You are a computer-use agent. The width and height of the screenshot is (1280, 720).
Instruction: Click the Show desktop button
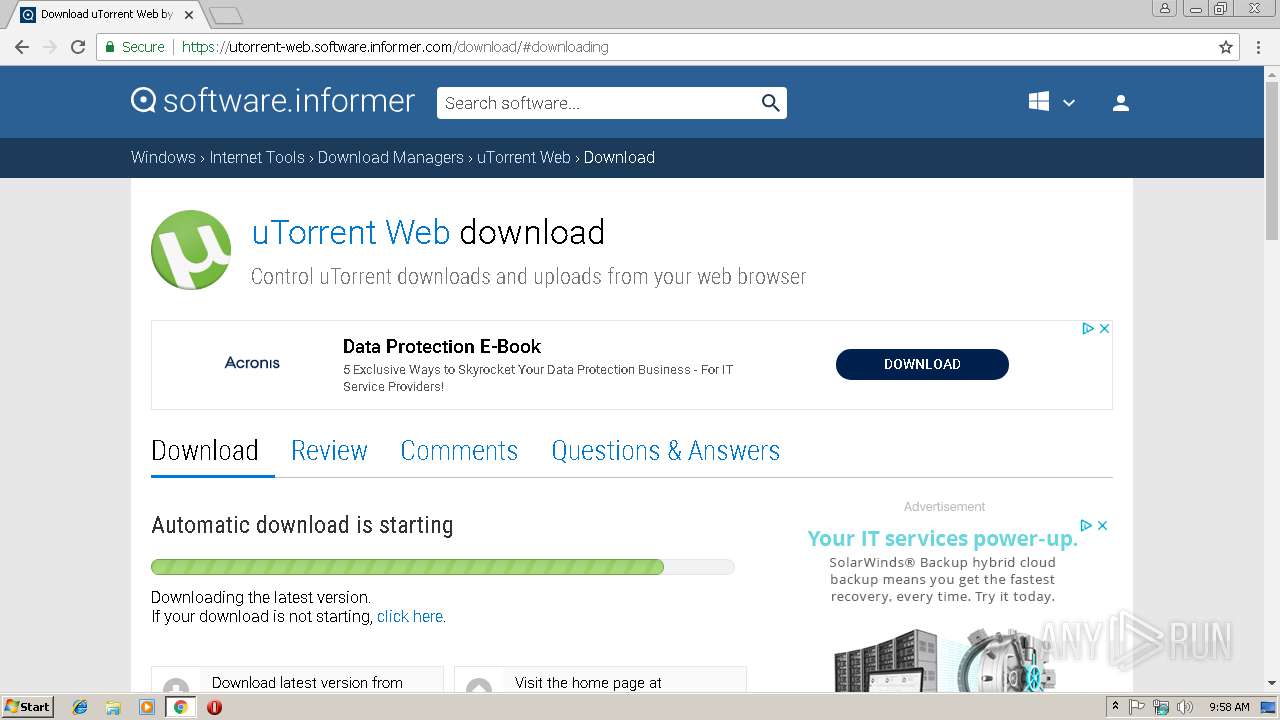1269,707
